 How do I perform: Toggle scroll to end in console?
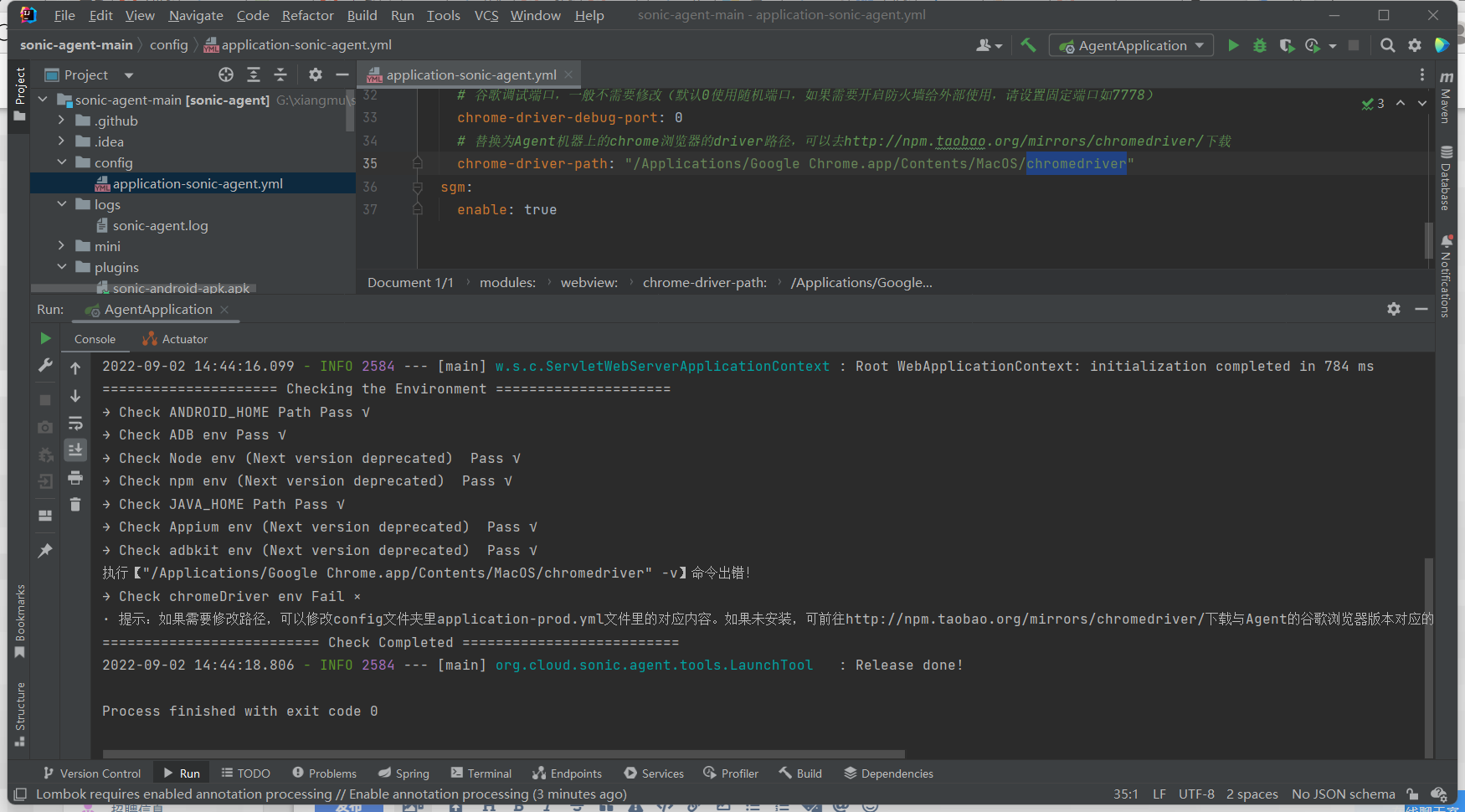75,450
